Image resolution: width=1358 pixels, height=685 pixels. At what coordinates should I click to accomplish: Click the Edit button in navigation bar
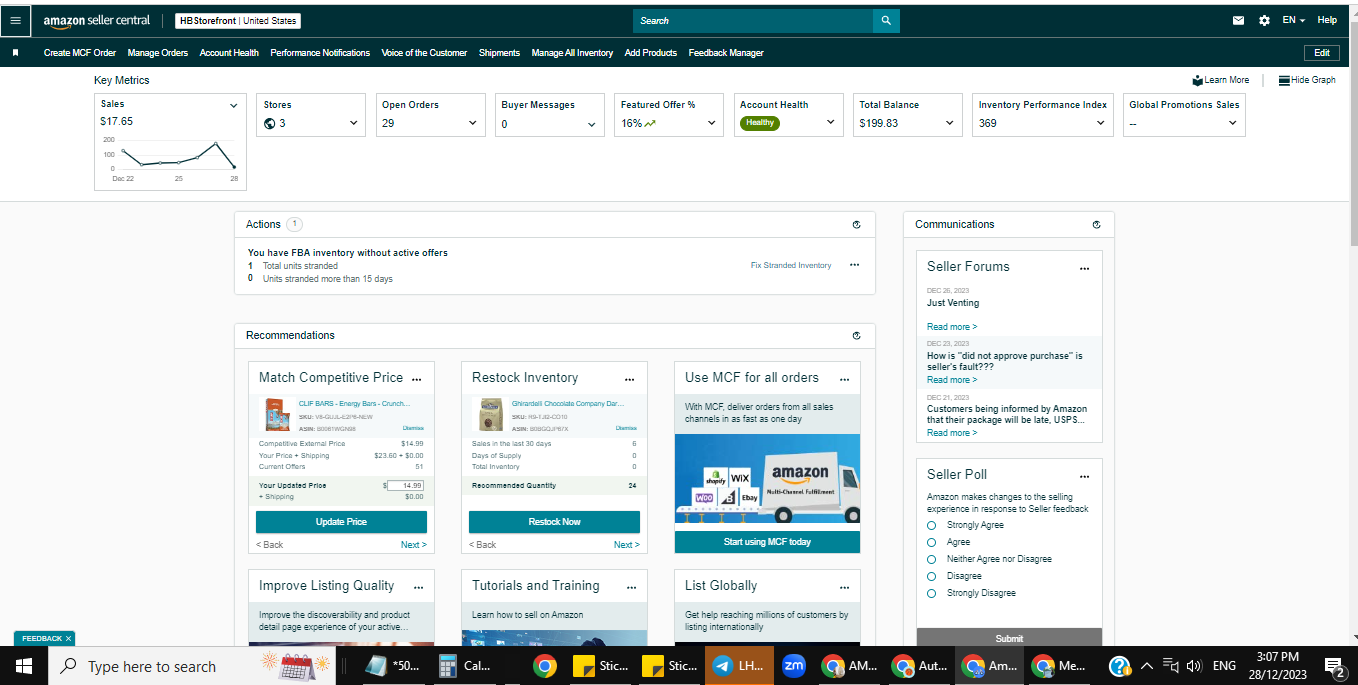point(1321,53)
